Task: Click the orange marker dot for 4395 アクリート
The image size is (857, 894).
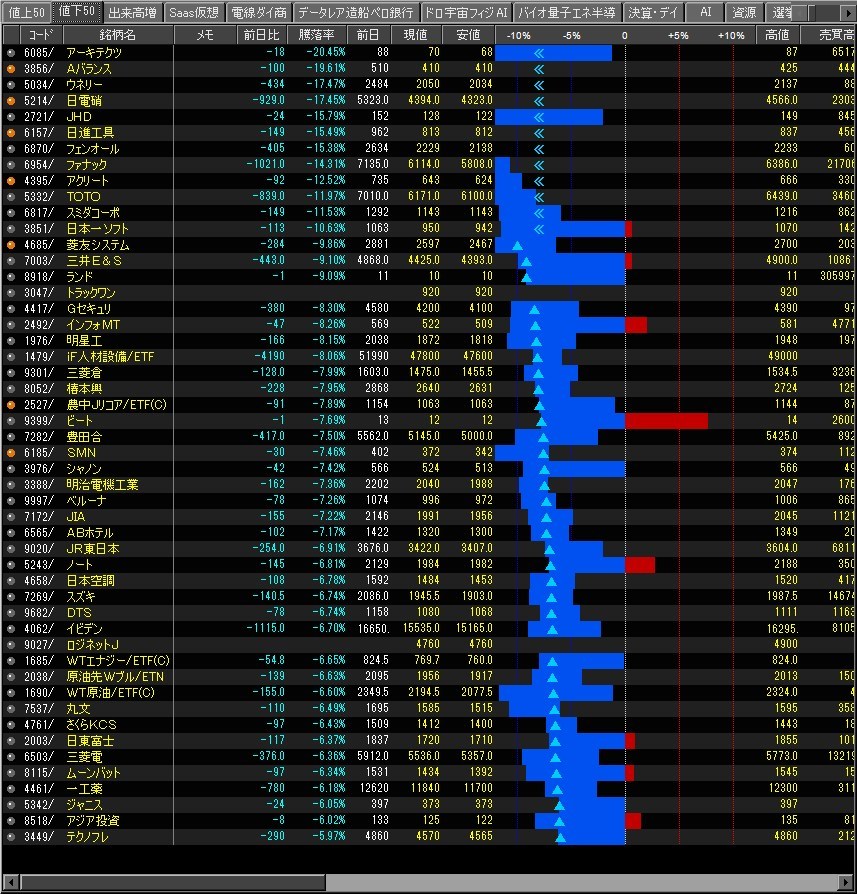Action: pos(11,181)
